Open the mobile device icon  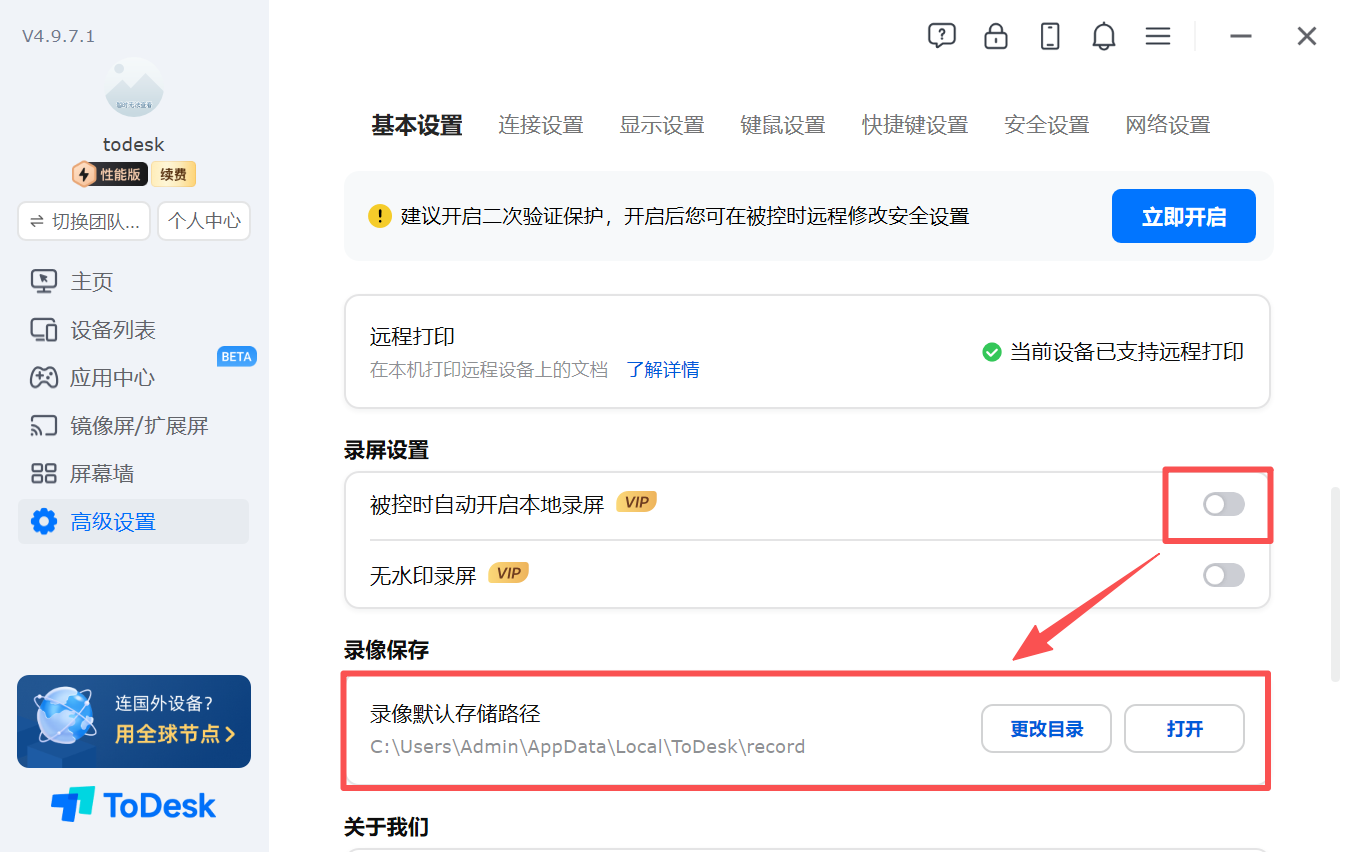(x=1050, y=36)
